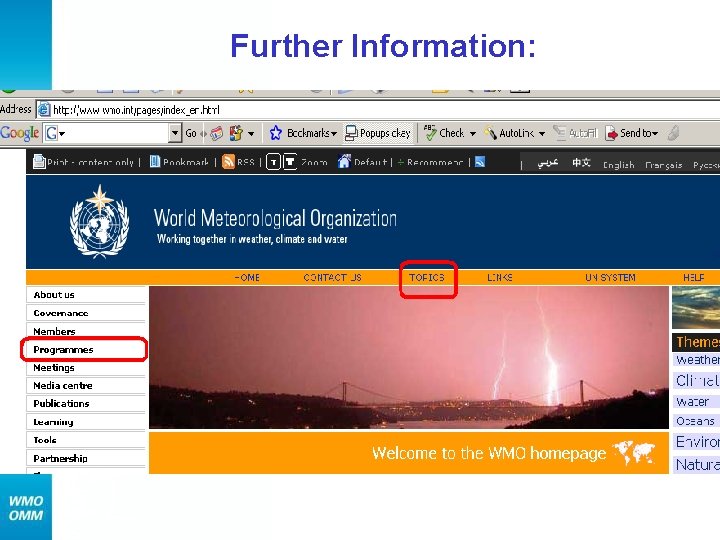Open About us in sidebar menu
720x540 pixels.
(x=86, y=295)
